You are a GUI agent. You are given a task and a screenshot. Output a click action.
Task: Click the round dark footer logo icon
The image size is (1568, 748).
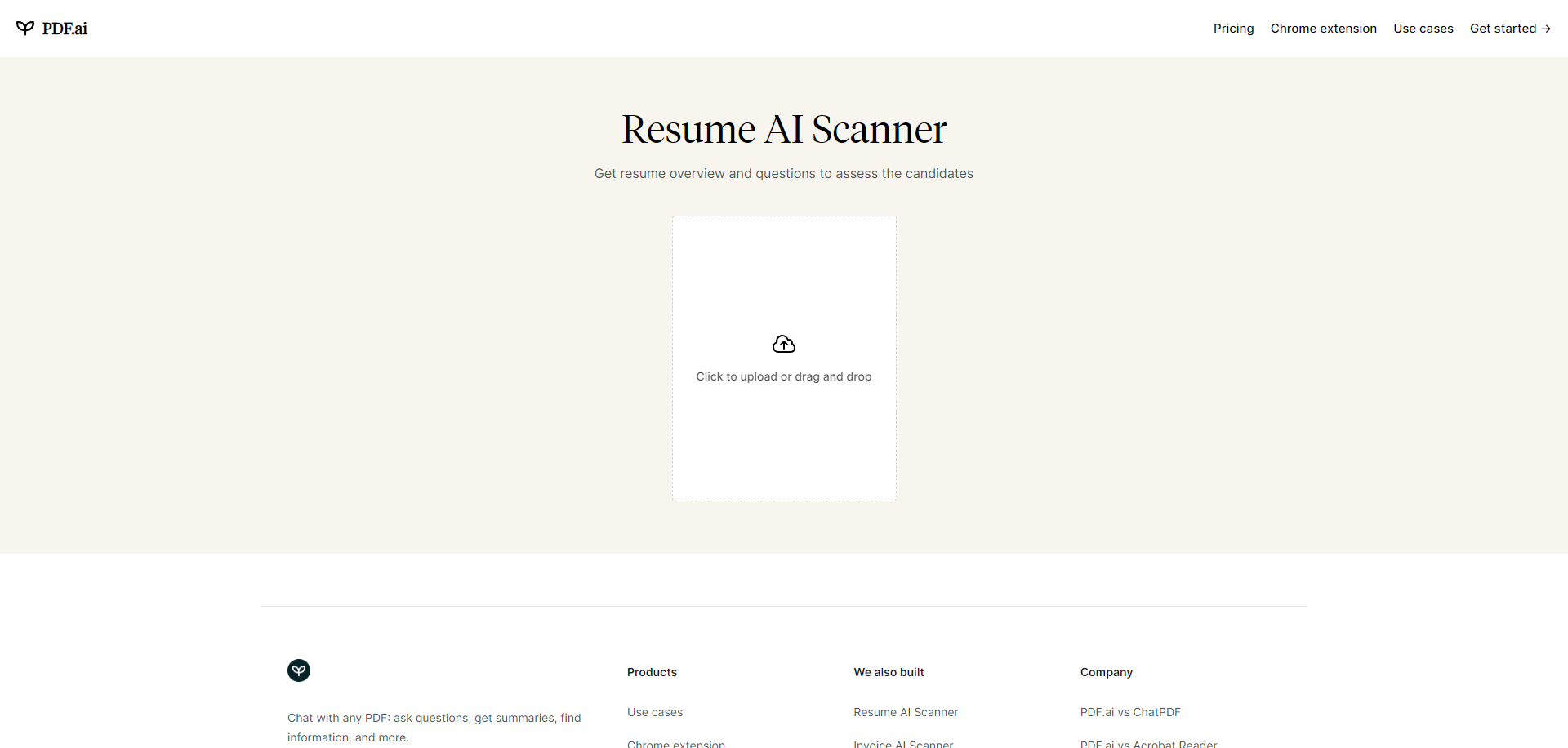click(299, 670)
